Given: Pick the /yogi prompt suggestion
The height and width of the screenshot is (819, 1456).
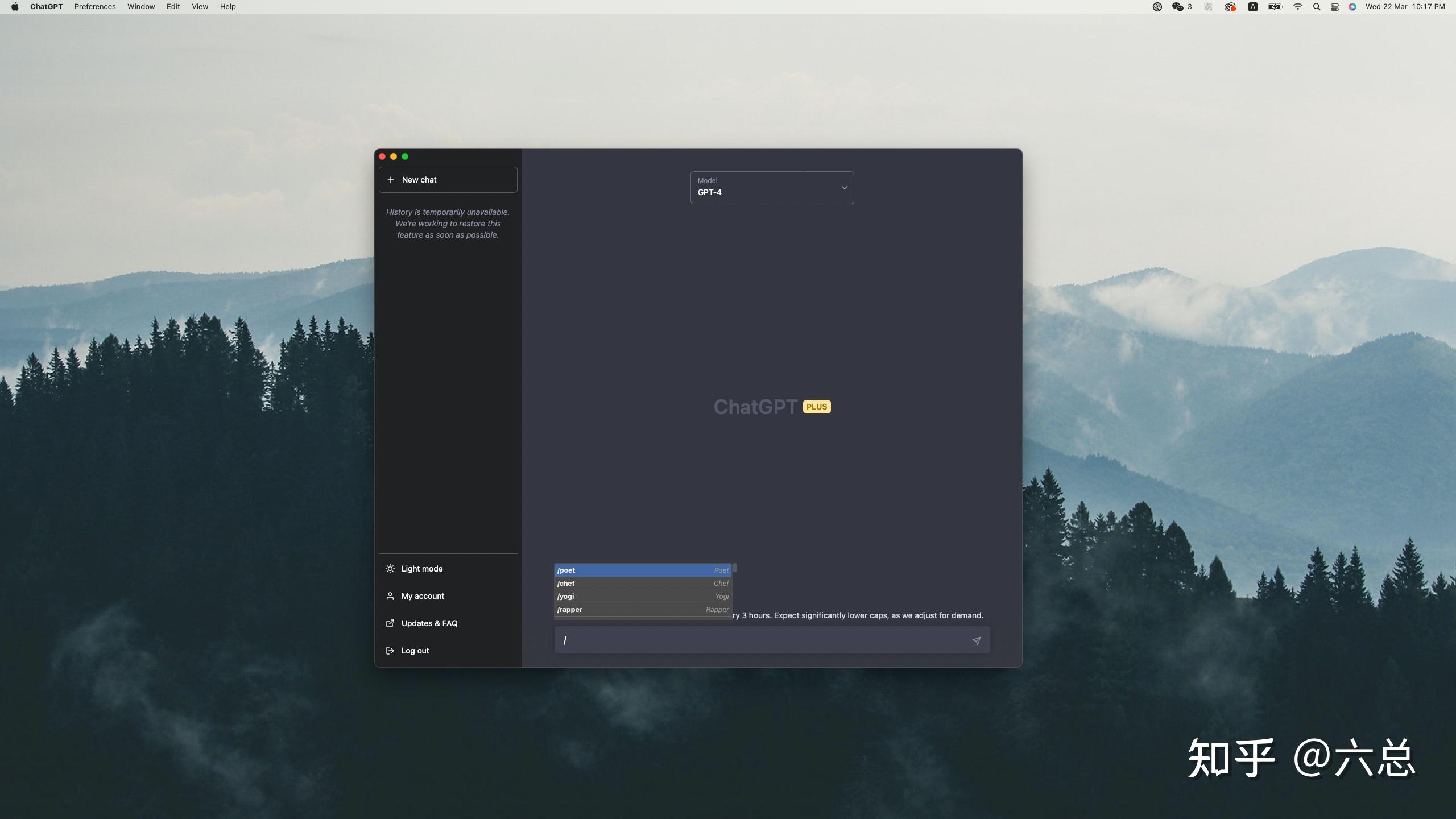Looking at the screenshot, I should [643, 597].
